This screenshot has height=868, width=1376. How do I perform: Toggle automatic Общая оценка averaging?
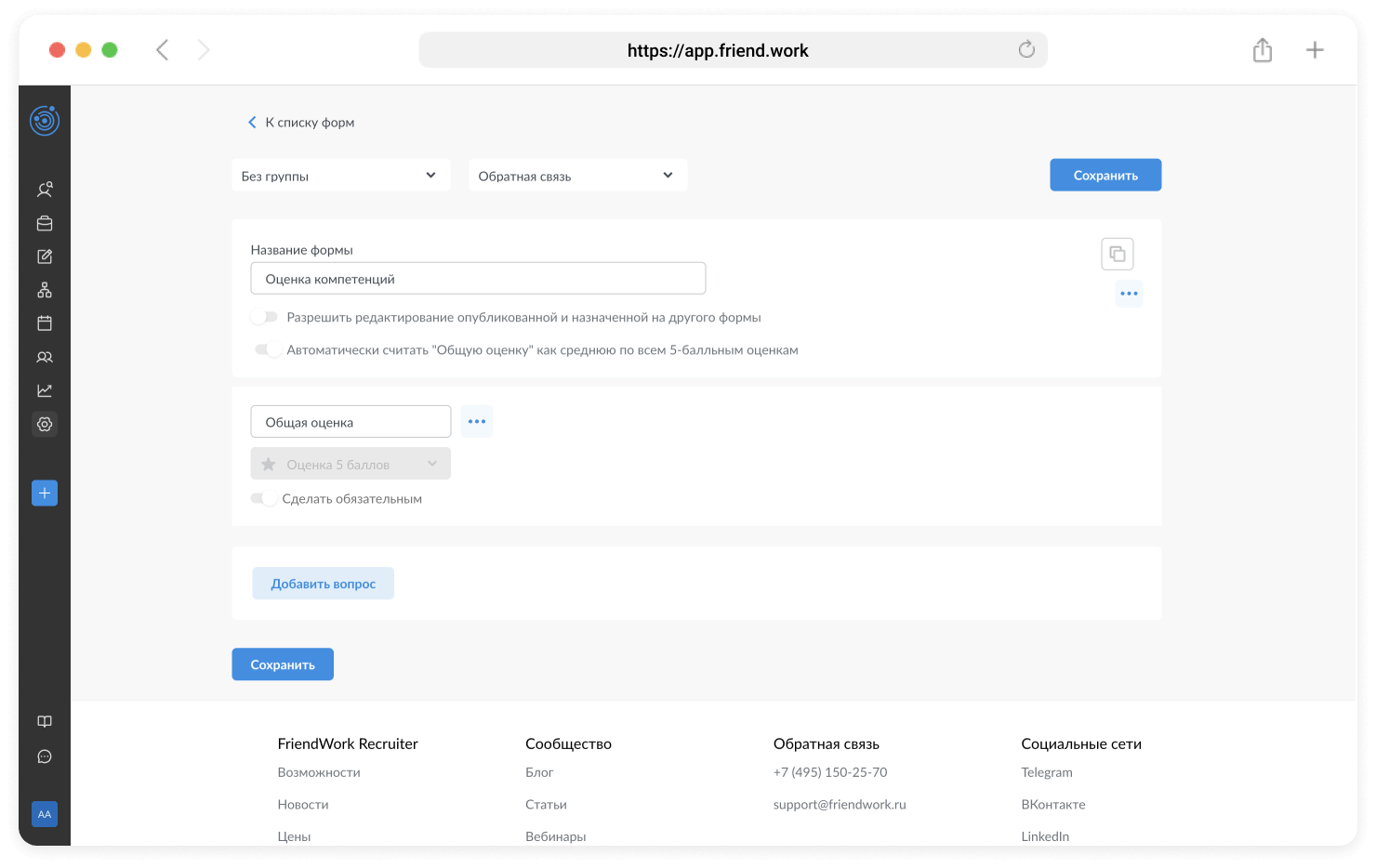tap(268, 349)
